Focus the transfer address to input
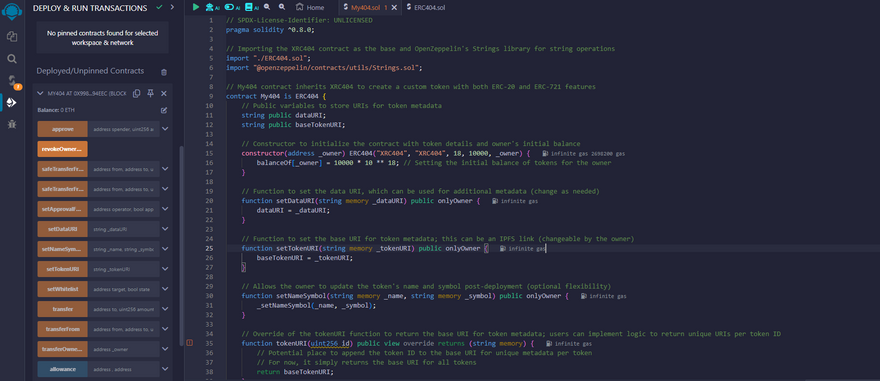The image size is (880, 381). (123, 309)
